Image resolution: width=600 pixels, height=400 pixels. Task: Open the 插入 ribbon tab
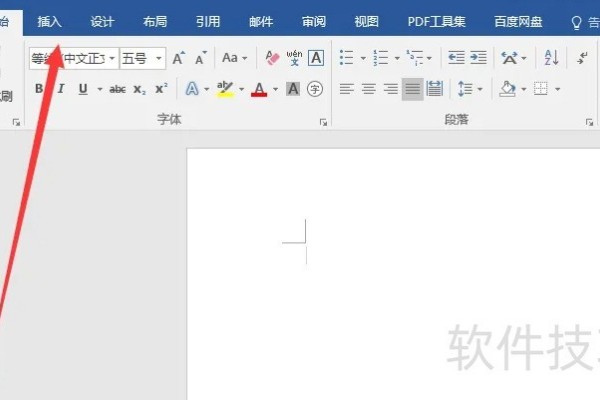point(49,21)
